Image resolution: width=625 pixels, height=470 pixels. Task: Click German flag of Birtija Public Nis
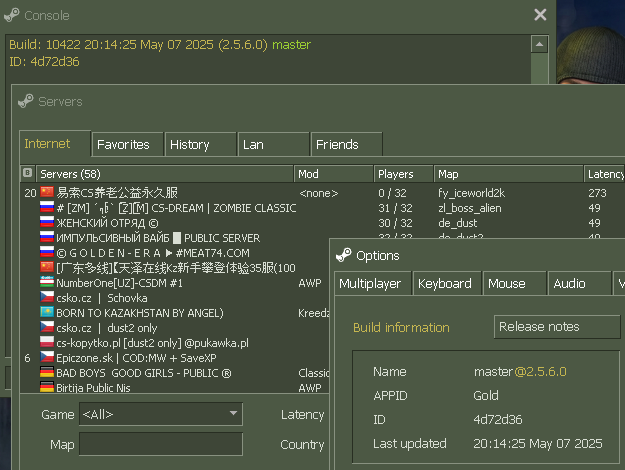[47, 387]
